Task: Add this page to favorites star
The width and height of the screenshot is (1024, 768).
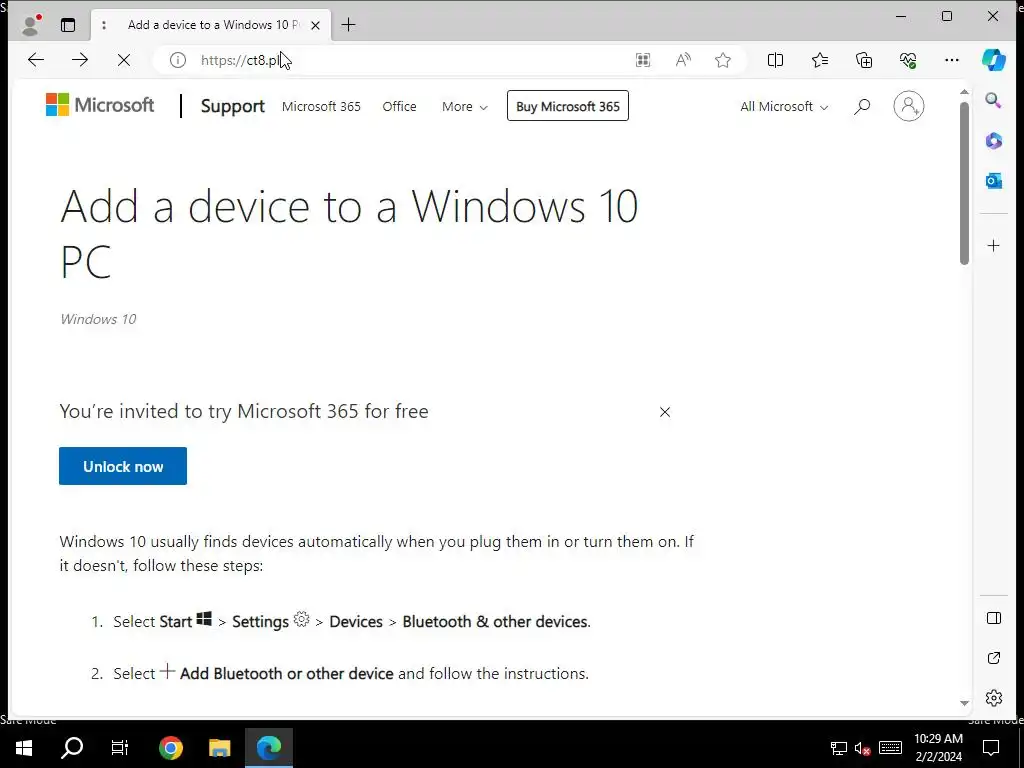Action: [723, 60]
